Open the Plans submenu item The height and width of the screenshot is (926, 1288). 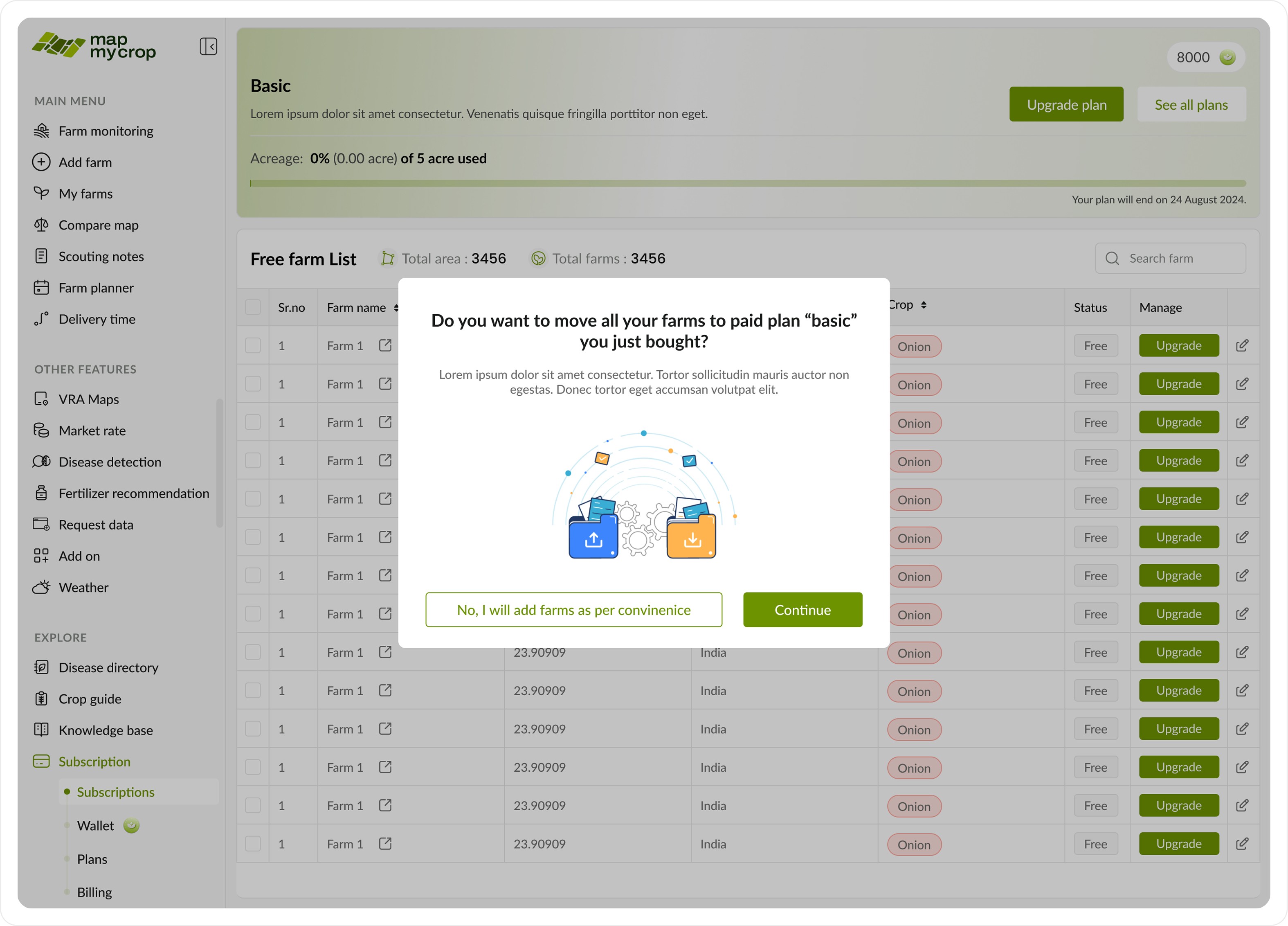(92, 859)
